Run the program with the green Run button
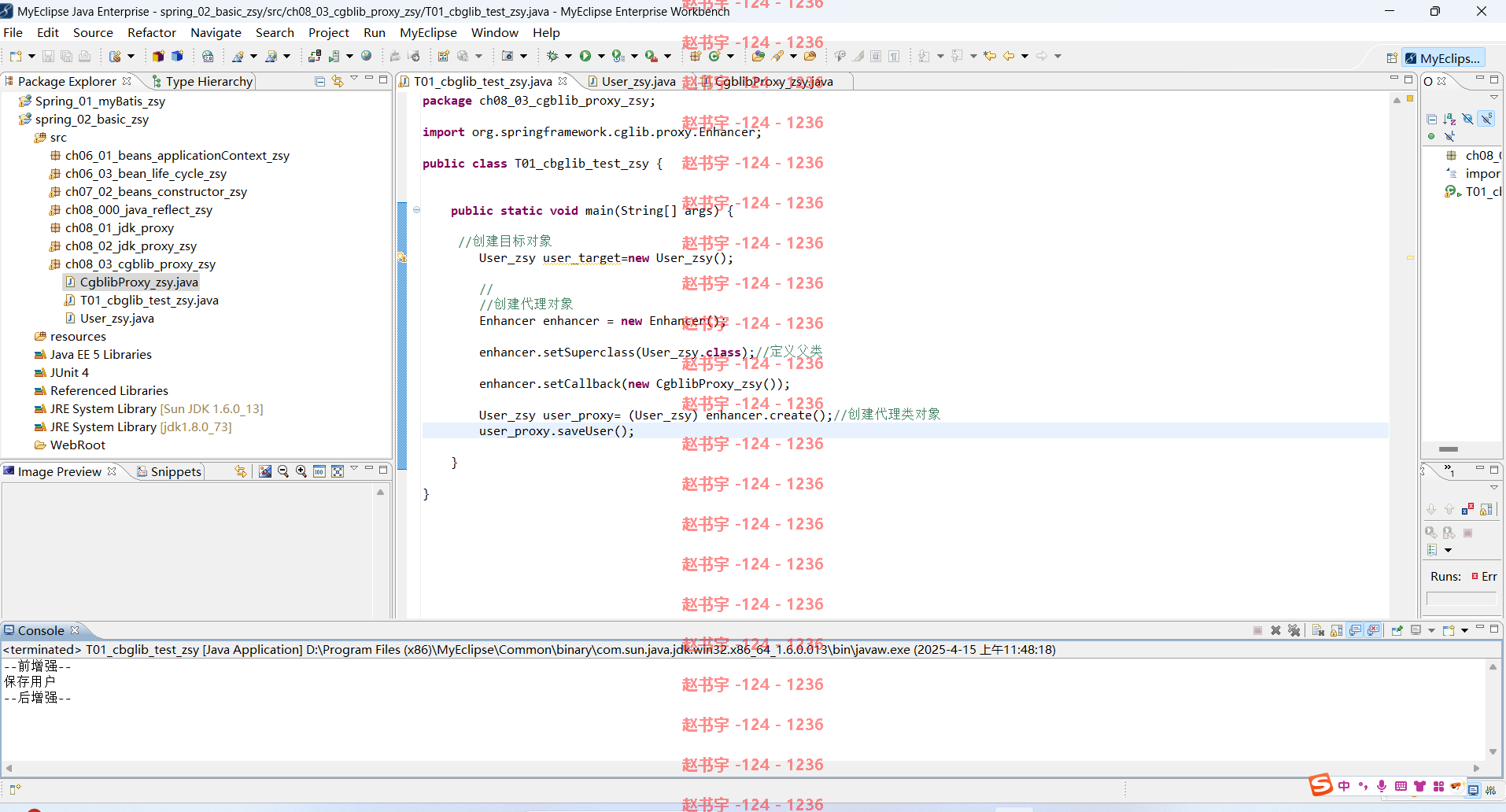Viewport: 1506px width, 812px height. click(585, 56)
